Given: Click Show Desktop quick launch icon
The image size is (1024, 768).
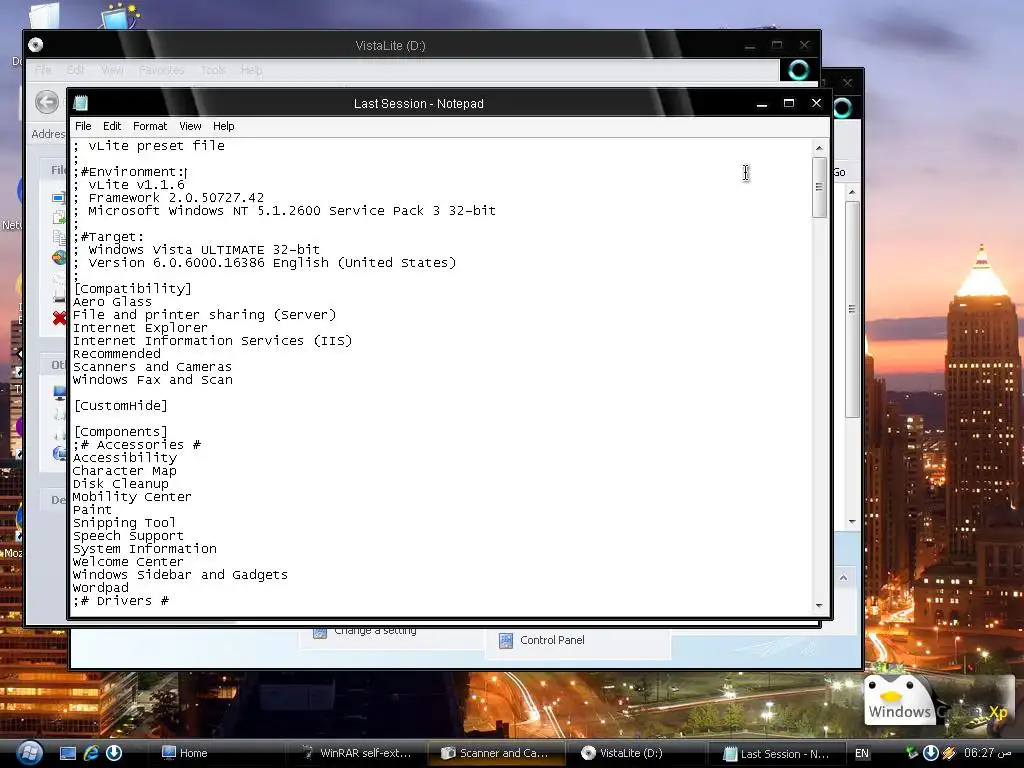Looking at the screenshot, I should [67, 753].
